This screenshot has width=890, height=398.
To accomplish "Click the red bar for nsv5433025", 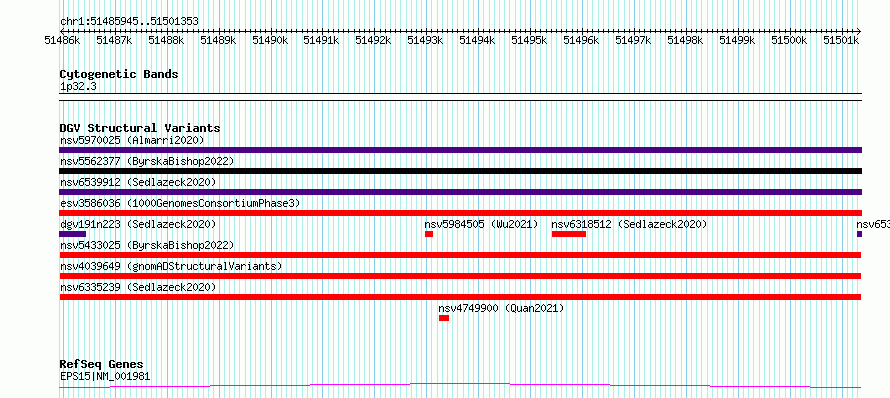I will [460, 255].
